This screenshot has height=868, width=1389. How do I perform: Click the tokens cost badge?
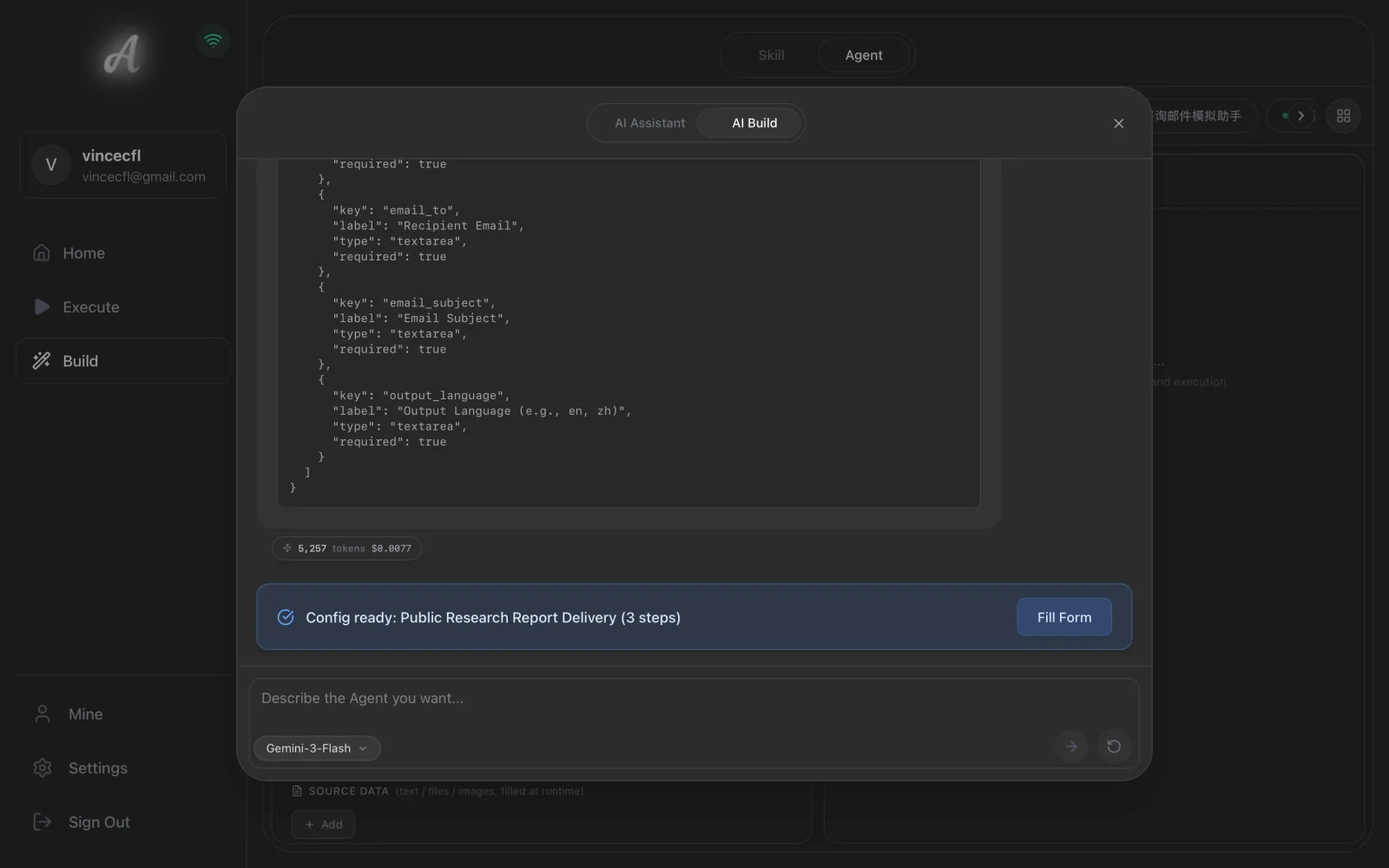coord(346,548)
